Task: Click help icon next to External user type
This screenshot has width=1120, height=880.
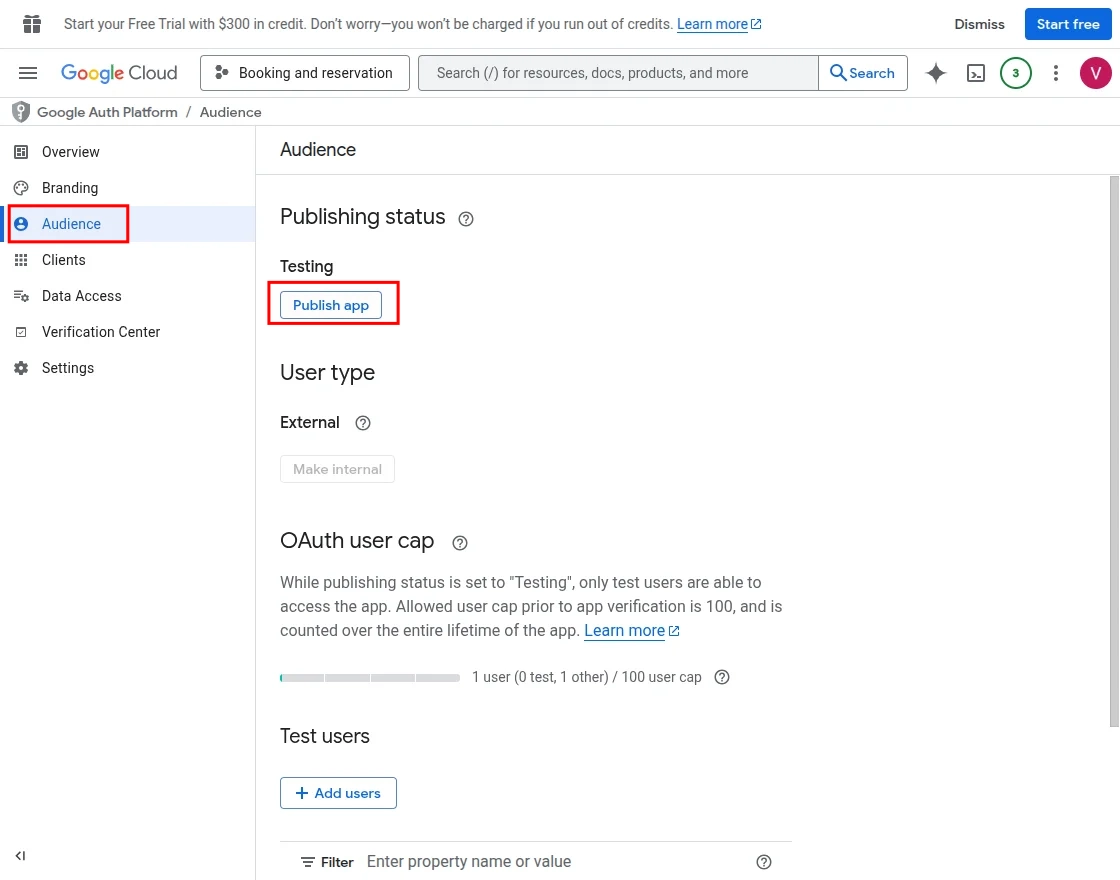Action: (362, 422)
